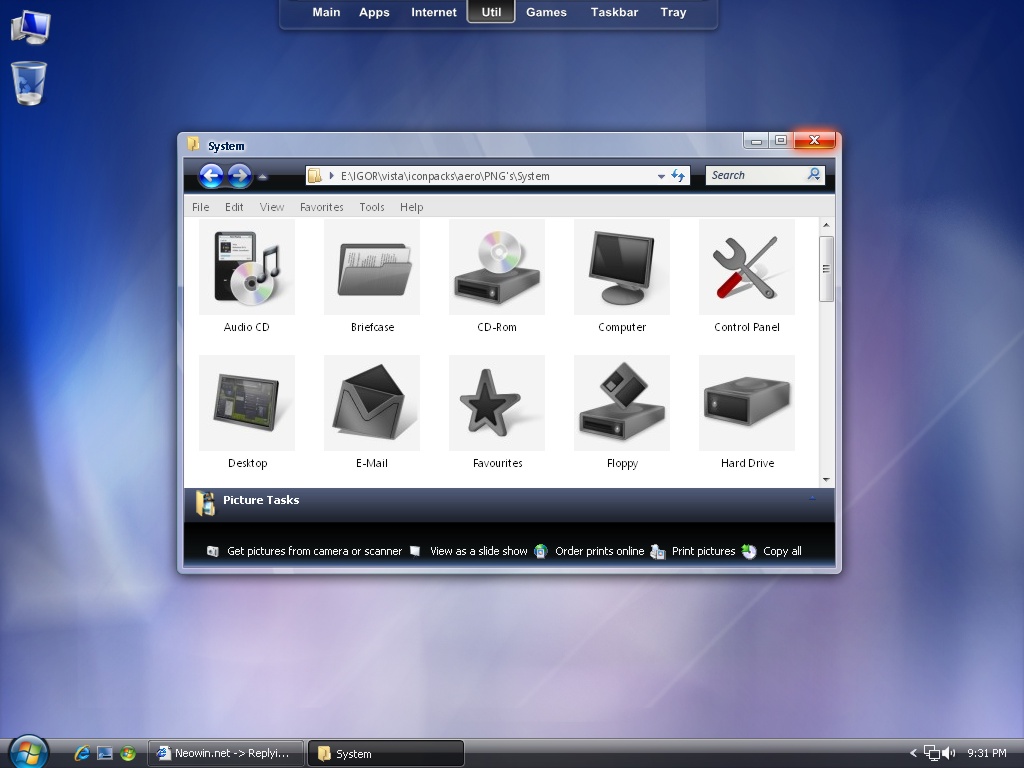1024x768 pixels.
Task: Open the address bar history dropdown
Action: pos(661,176)
